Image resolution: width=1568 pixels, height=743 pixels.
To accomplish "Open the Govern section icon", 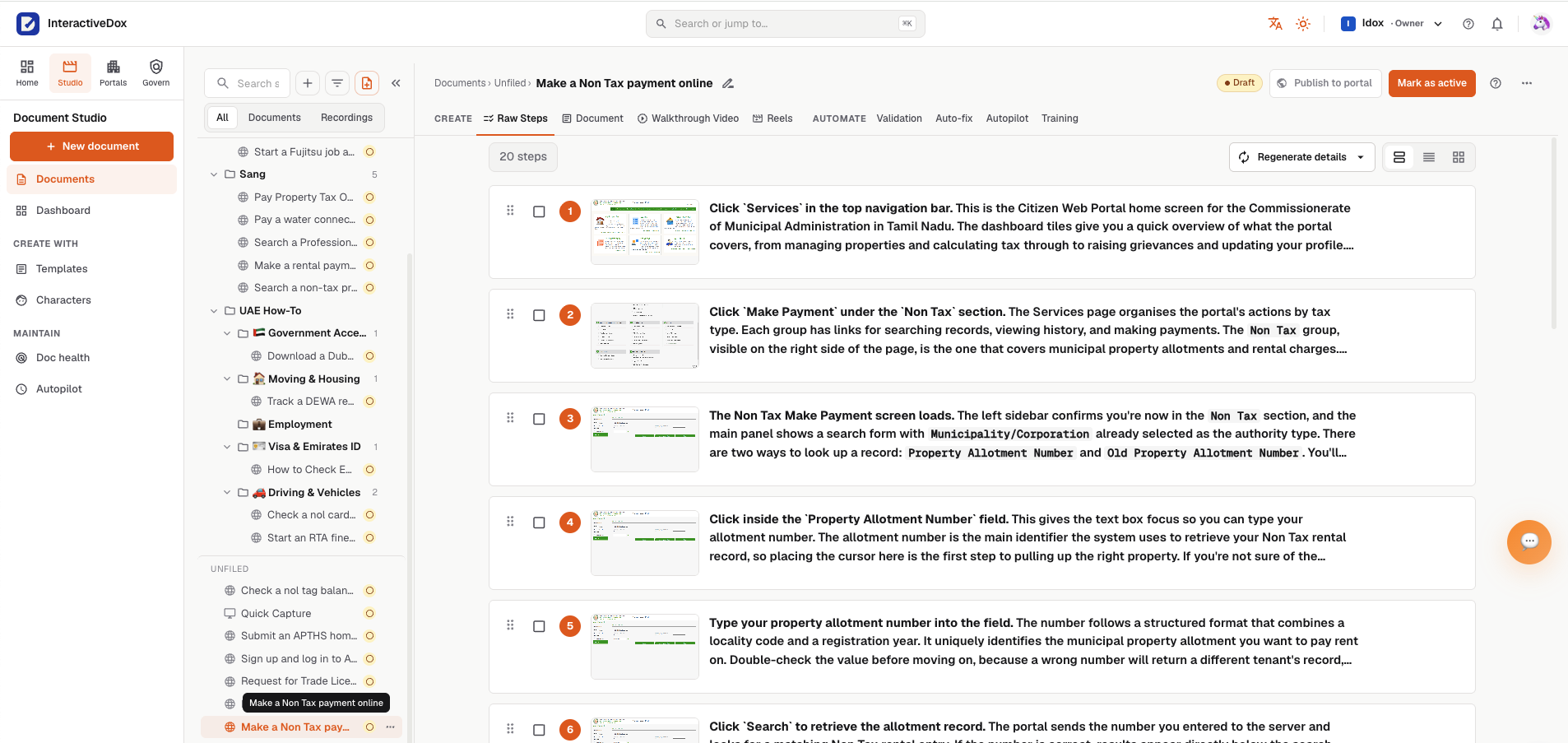I will pyautogui.click(x=156, y=72).
